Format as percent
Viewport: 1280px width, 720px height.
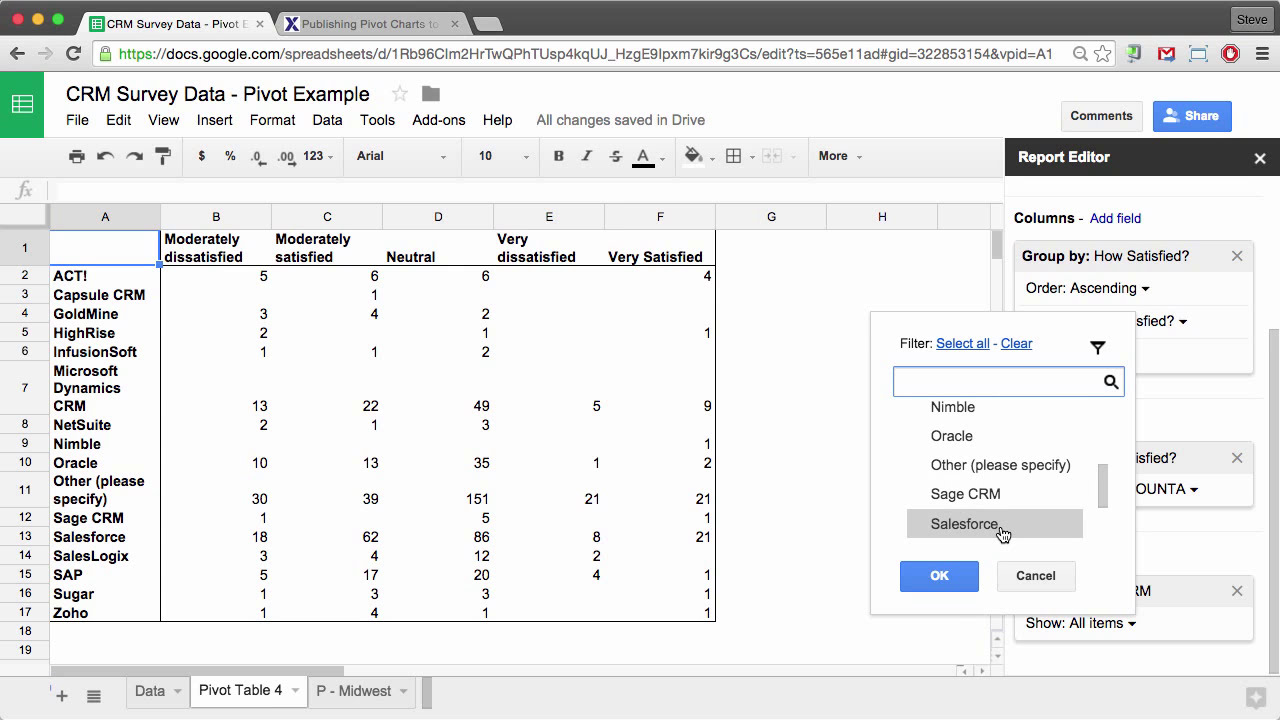(x=230, y=156)
